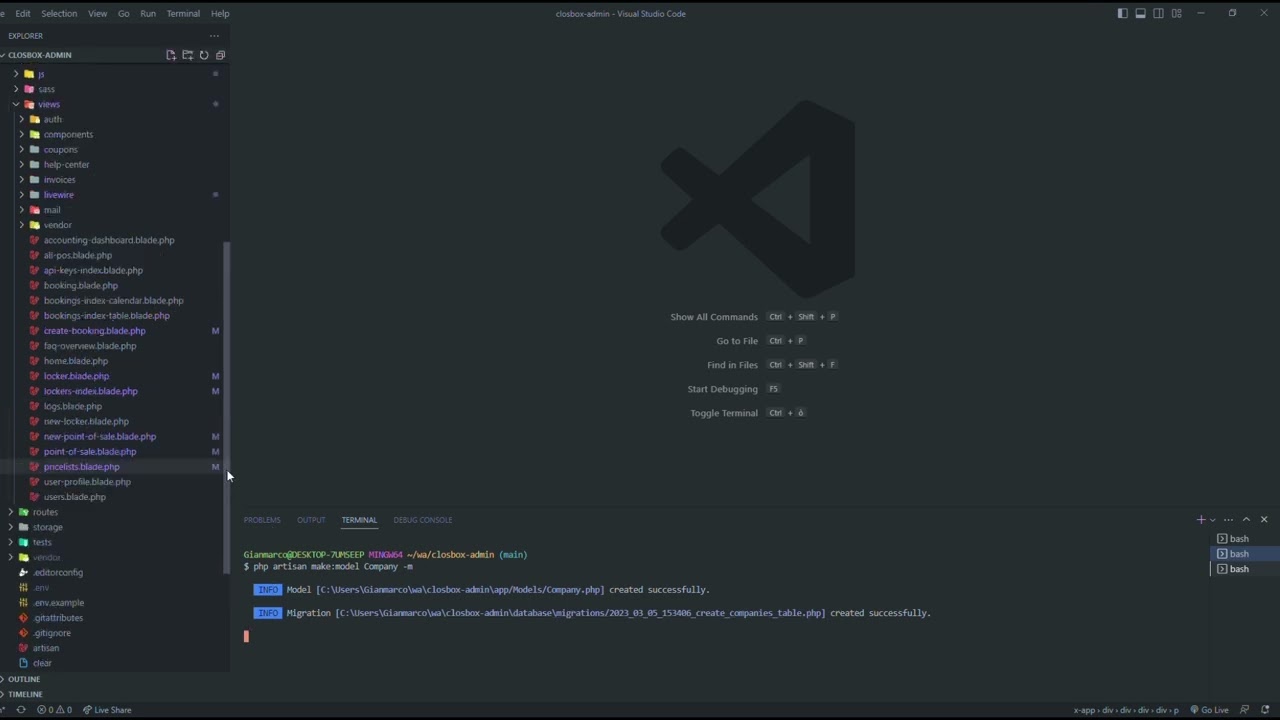Create a new file in the Explorer
This screenshot has width=1280, height=720.
coord(171,55)
